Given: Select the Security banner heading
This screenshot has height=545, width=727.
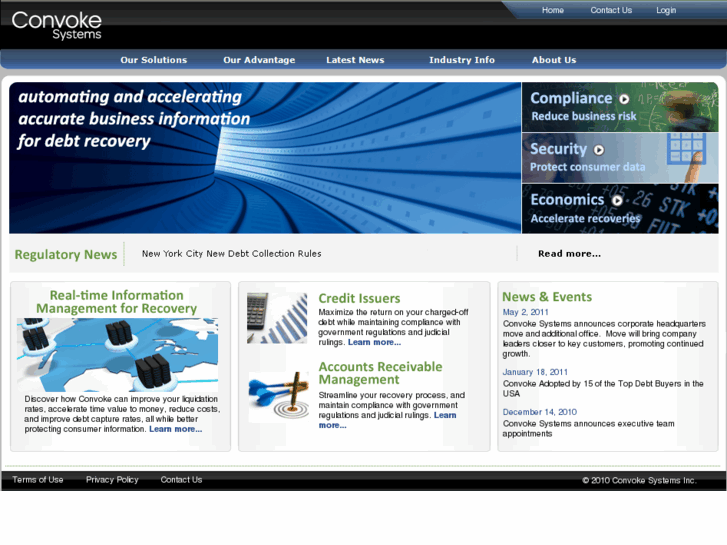Looking at the screenshot, I should [558, 149].
